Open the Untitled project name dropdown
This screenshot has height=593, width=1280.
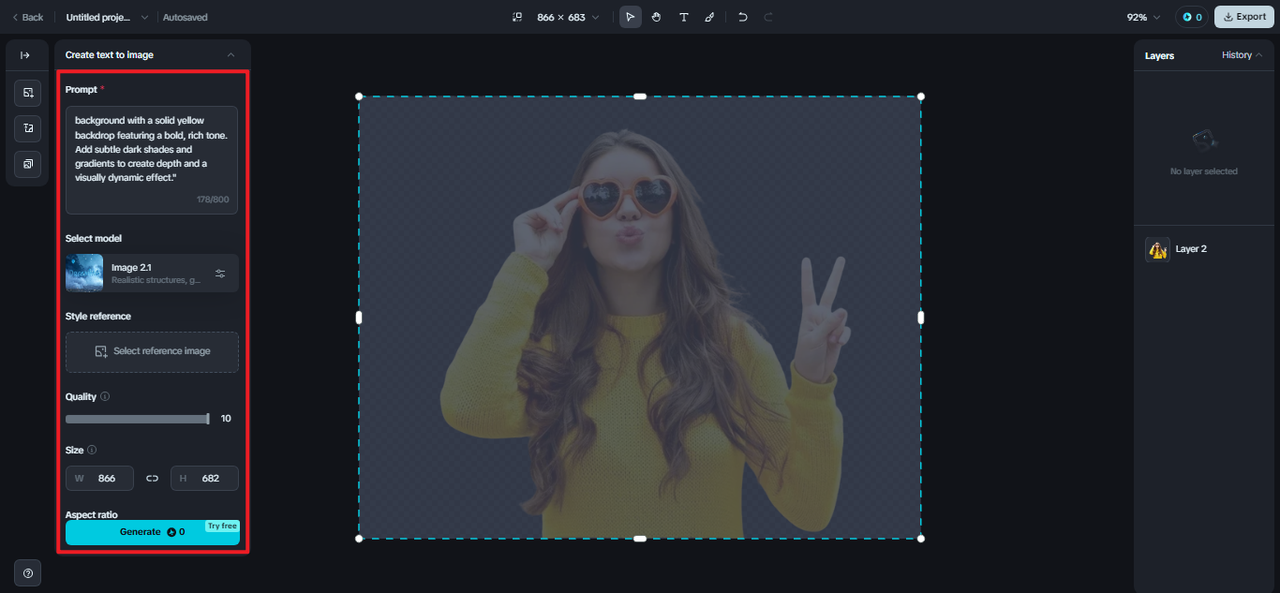tap(107, 17)
